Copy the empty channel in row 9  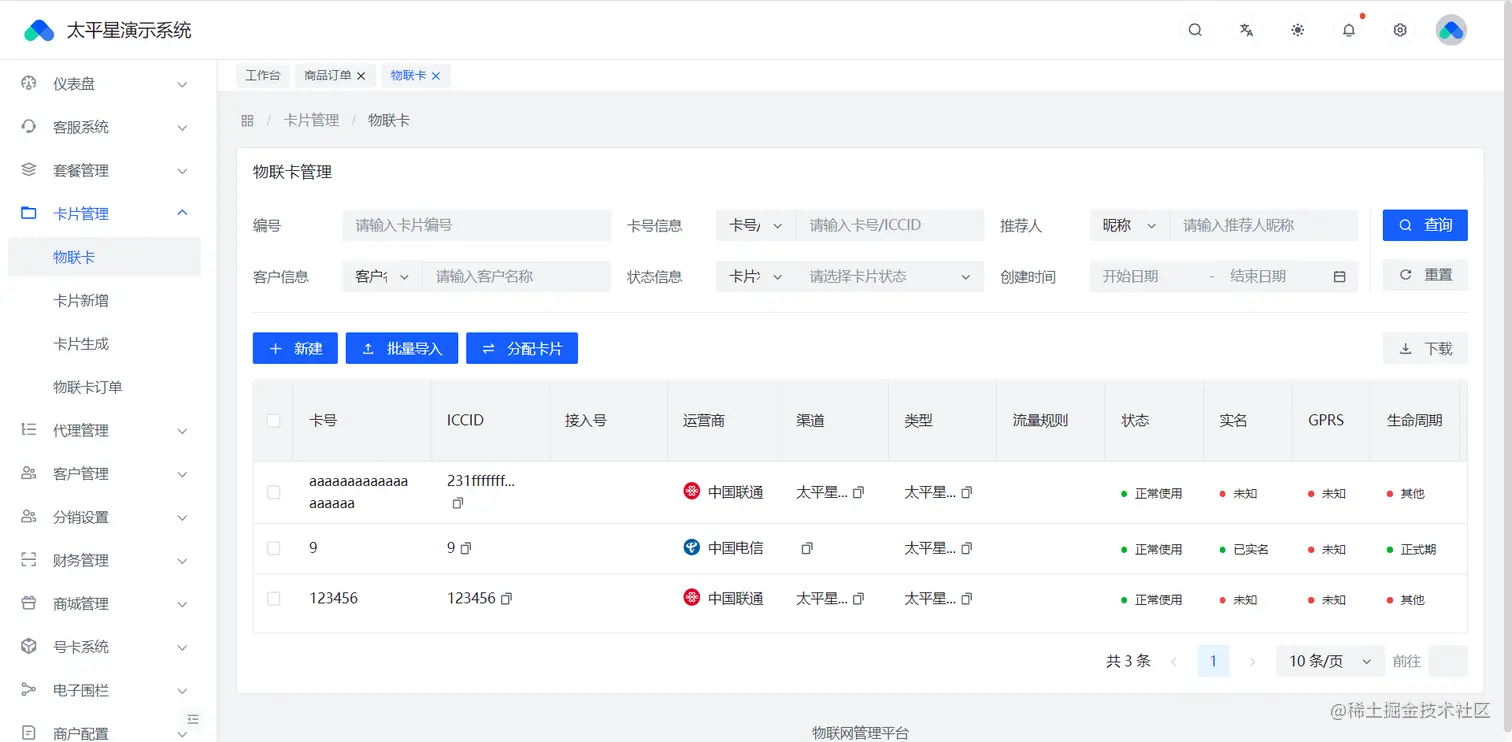tap(807, 549)
